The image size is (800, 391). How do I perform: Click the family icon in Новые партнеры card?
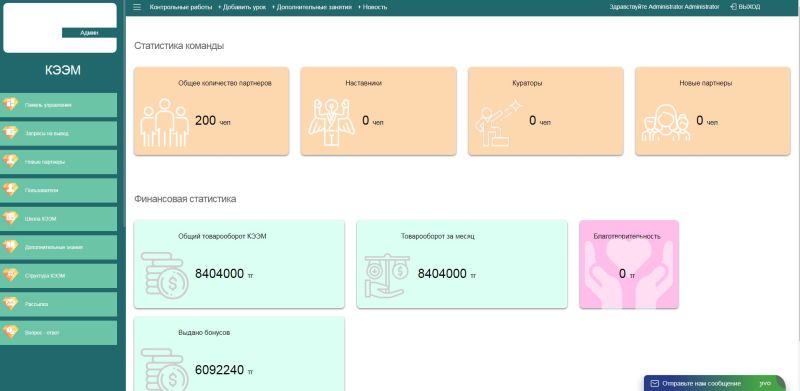(x=666, y=123)
